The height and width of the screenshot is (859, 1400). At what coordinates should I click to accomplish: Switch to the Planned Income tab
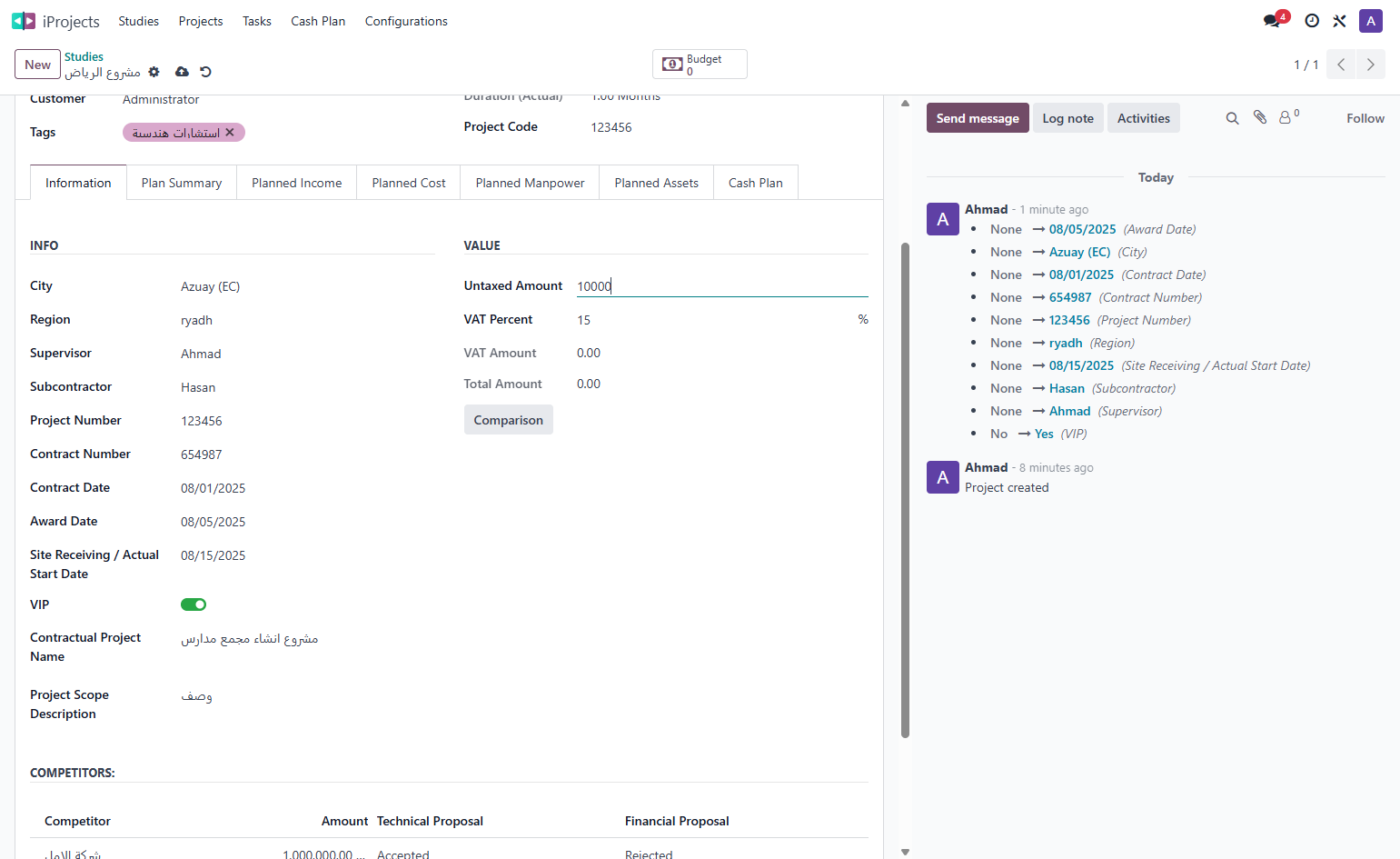tap(297, 183)
